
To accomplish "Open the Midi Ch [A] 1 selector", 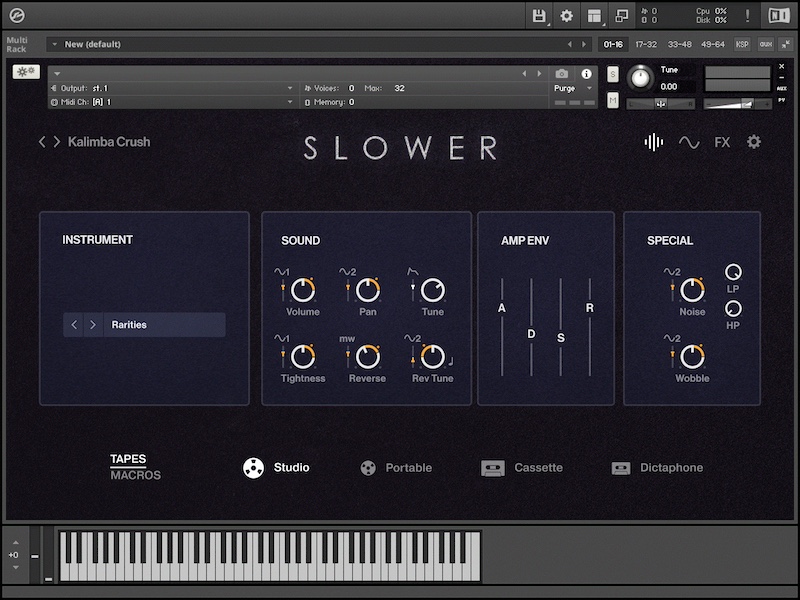I will 170,100.
